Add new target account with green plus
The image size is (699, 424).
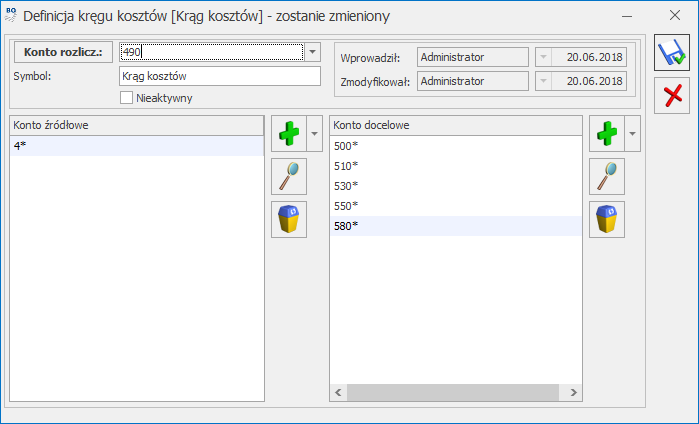[x=607, y=133]
